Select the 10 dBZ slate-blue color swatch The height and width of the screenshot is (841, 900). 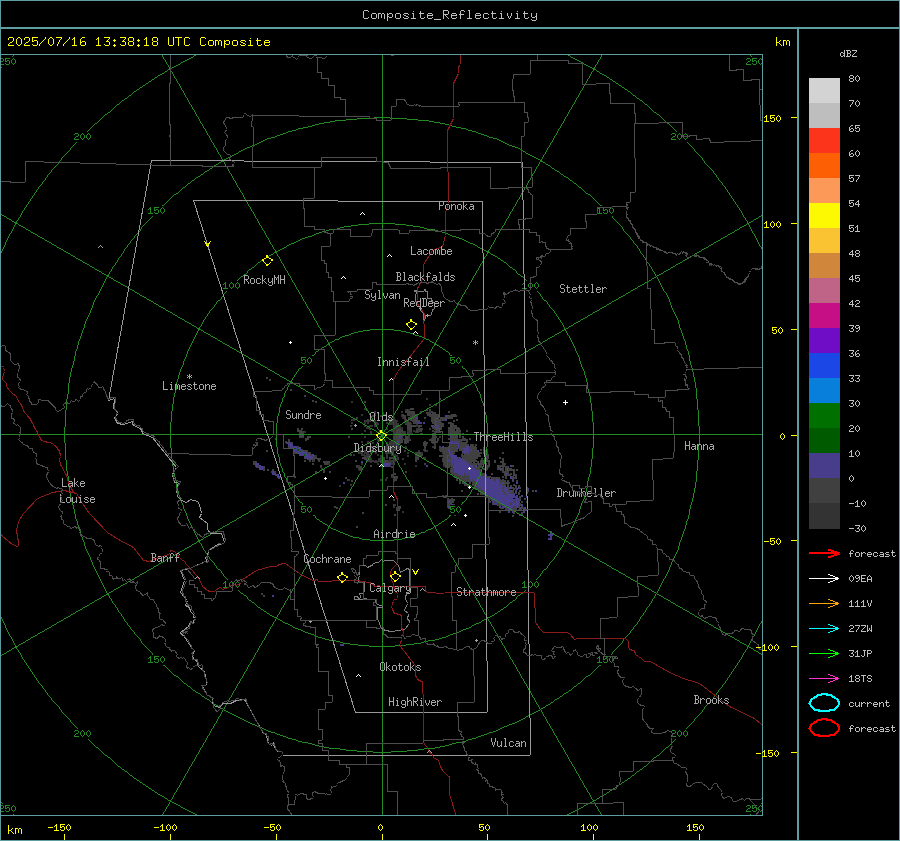824,466
